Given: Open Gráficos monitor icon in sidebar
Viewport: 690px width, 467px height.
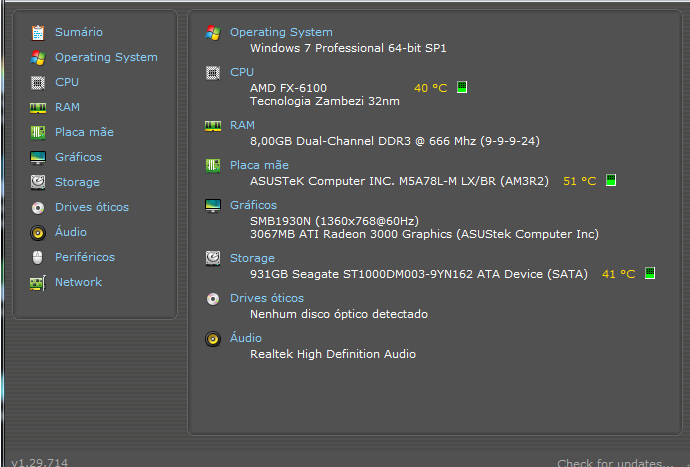Looking at the screenshot, I should point(38,157).
